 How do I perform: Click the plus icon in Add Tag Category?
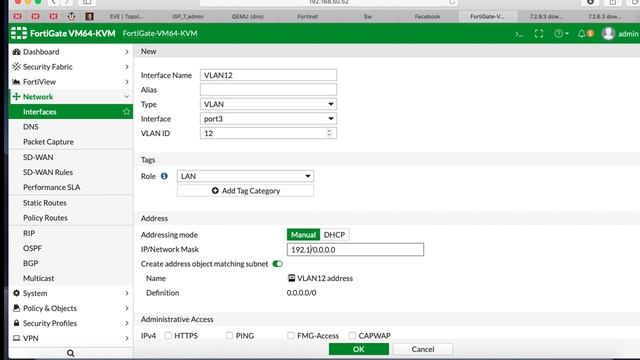coord(215,191)
